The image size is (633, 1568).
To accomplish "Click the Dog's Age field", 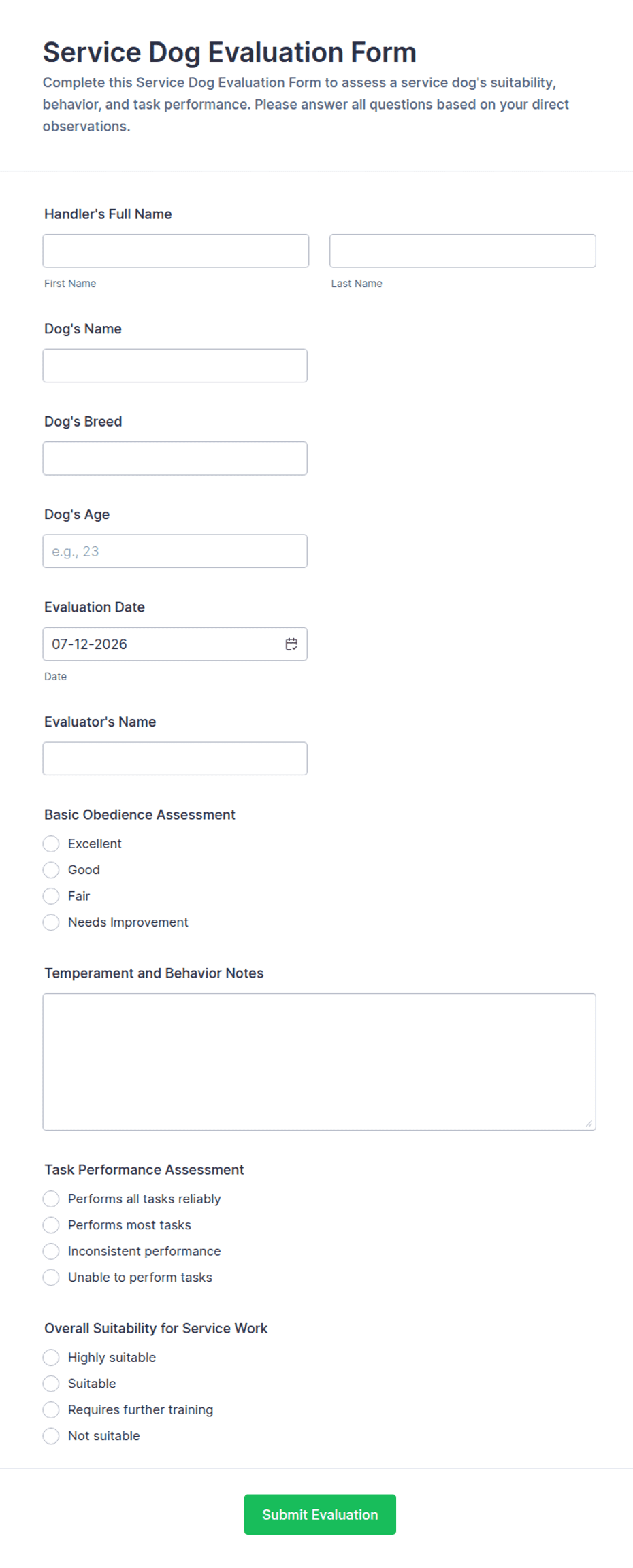I will click(x=175, y=552).
